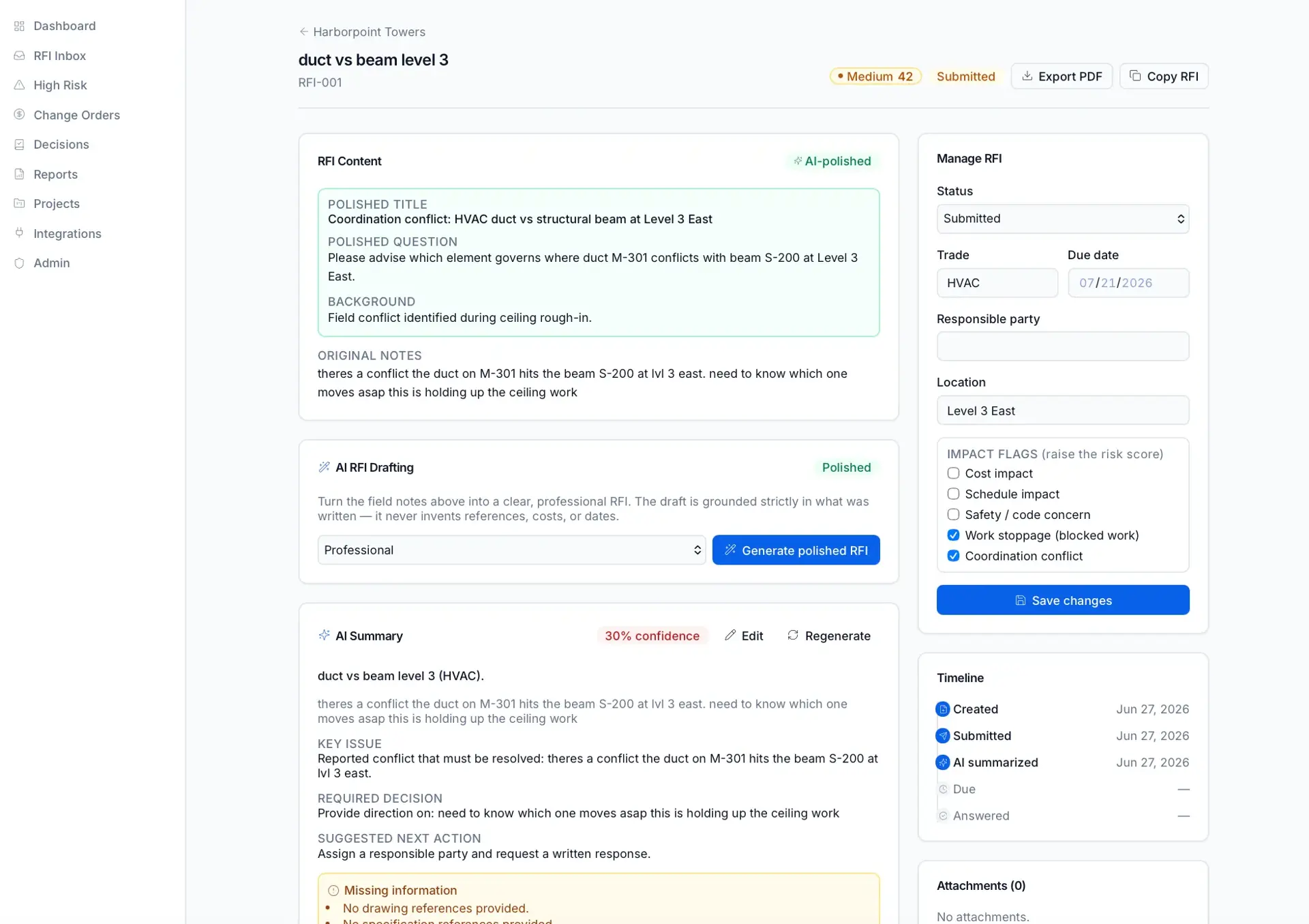Click the 30% confidence badge
This screenshot has width=1309, height=924.
652,636
